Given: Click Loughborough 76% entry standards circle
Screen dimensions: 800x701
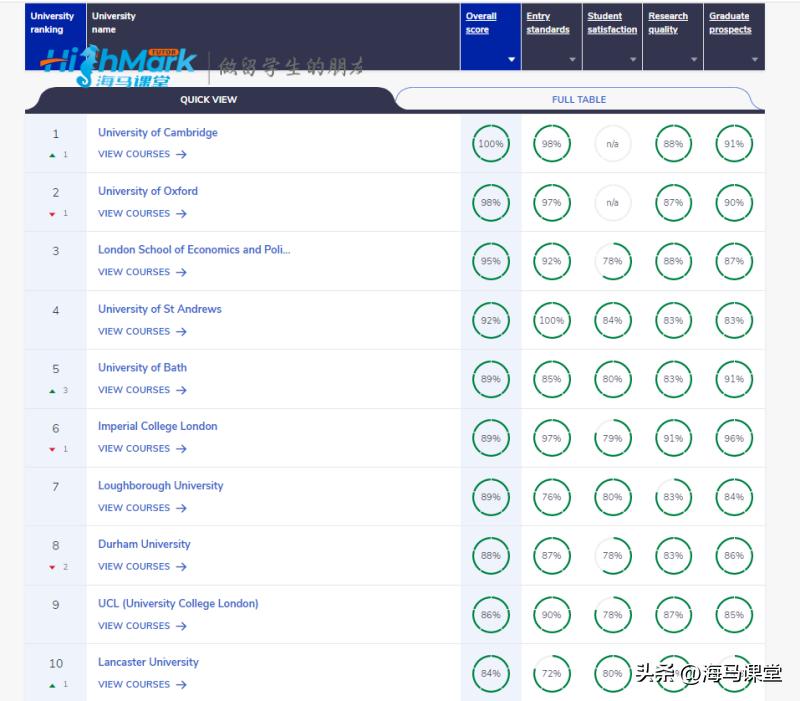Looking at the screenshot, I should coord(552,497).
